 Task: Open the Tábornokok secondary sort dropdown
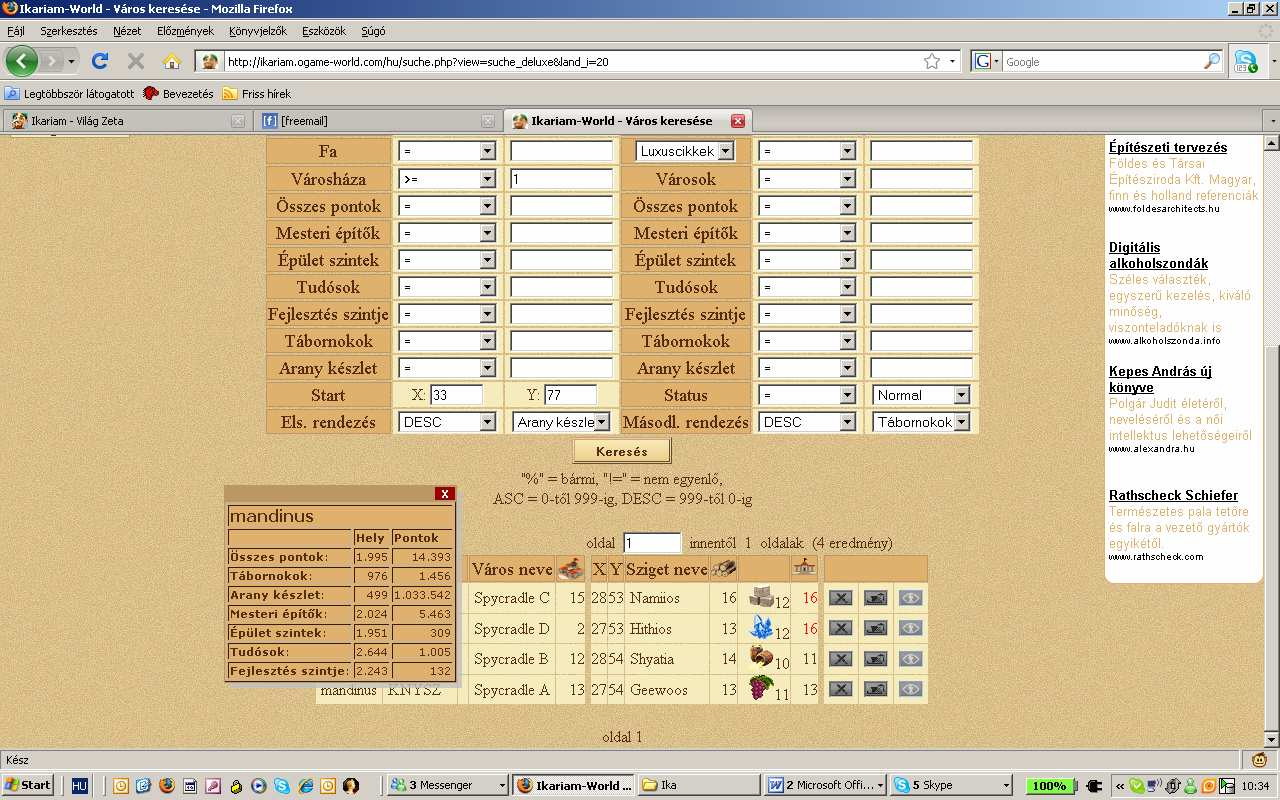coord(921,422)
